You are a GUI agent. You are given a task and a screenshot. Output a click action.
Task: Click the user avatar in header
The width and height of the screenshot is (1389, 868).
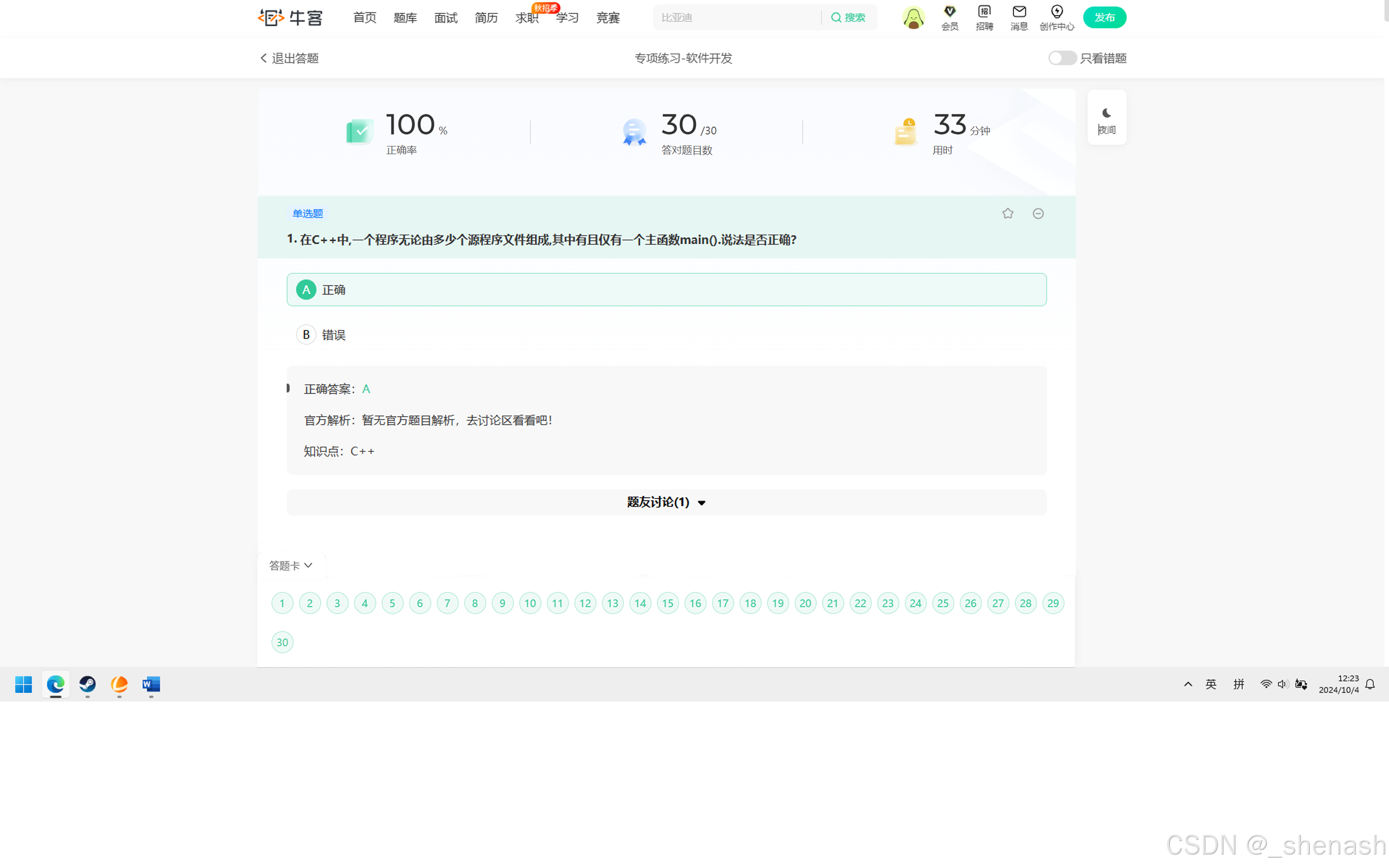tap(913, 17)
